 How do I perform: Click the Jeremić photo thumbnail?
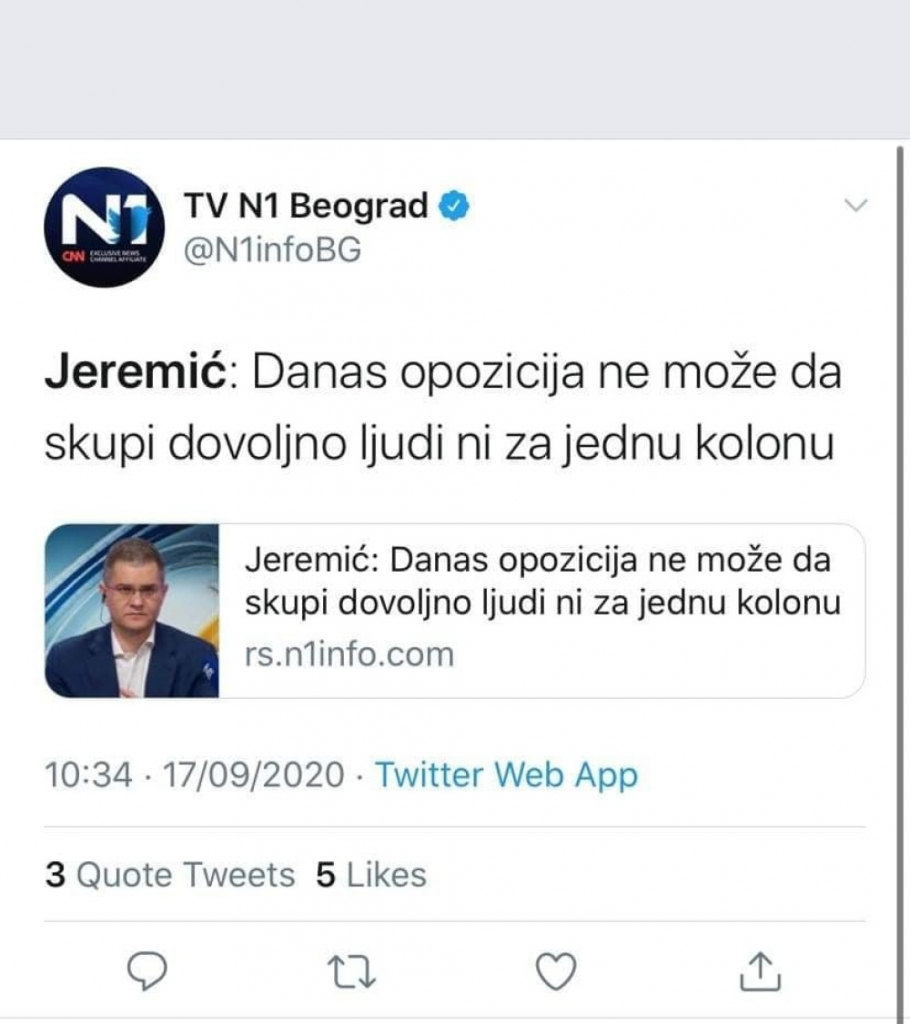[133, 607]
